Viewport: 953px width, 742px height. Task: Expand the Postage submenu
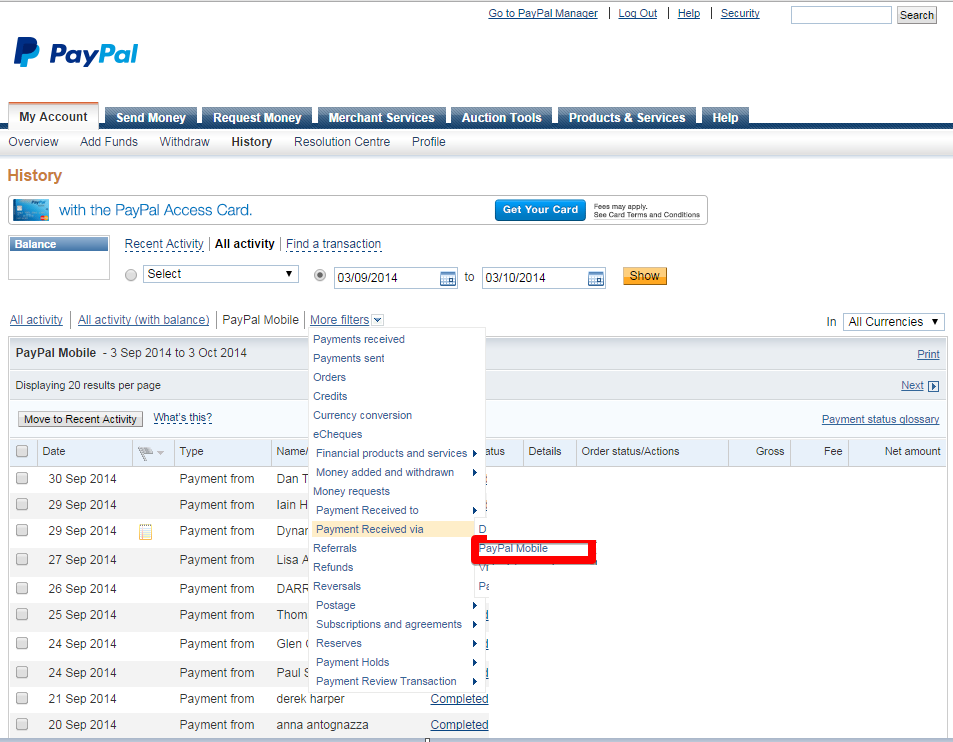(475, 605)
